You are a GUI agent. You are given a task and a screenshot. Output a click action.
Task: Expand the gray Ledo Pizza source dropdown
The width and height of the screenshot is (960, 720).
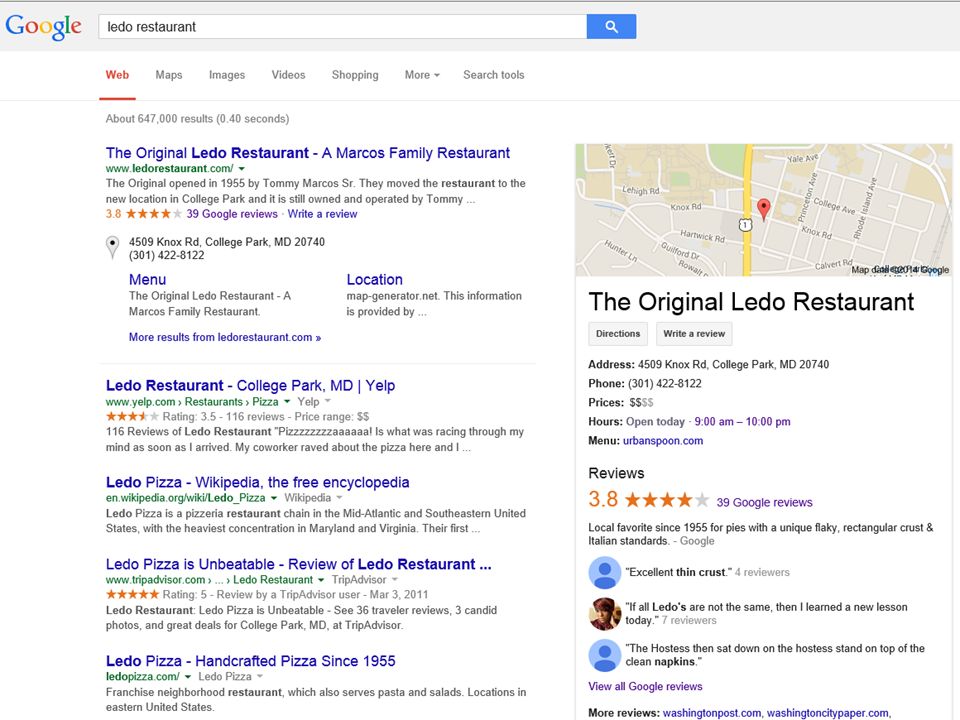tap(260, 677)
